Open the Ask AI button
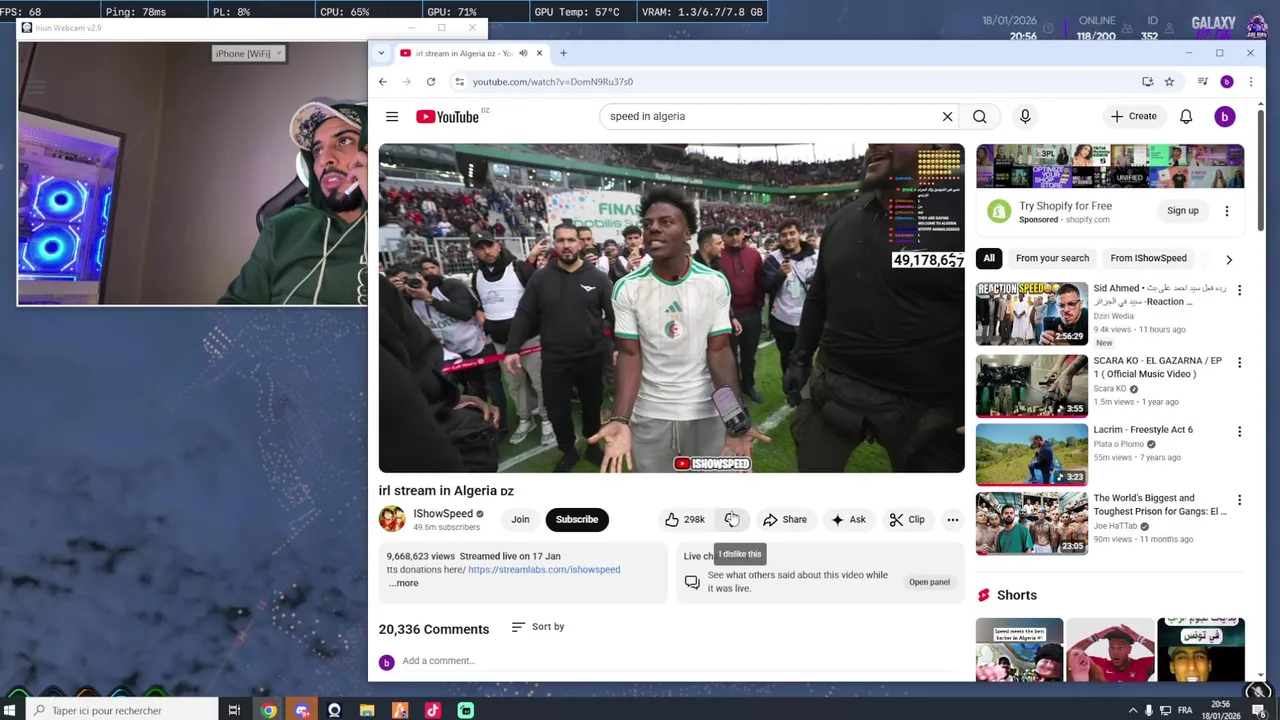Screen dimensions: 1280x720 848,519
